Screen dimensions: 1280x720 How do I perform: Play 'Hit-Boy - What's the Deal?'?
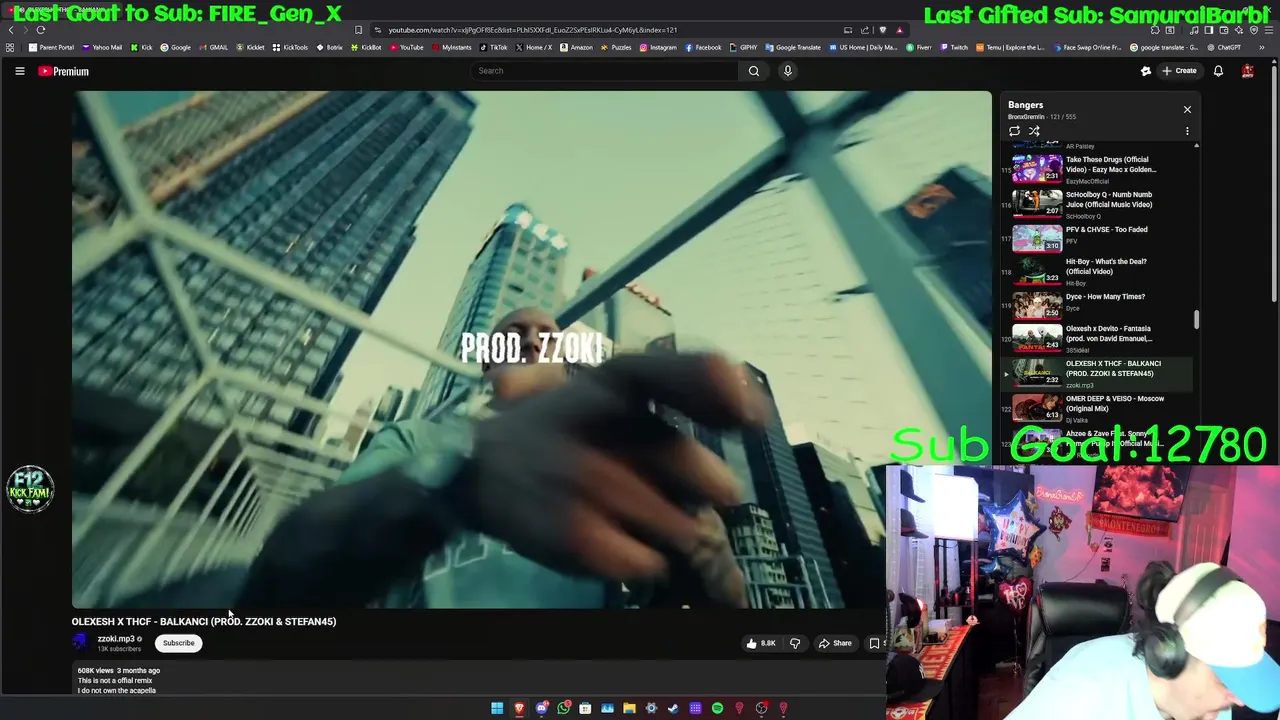[1097, 271]
